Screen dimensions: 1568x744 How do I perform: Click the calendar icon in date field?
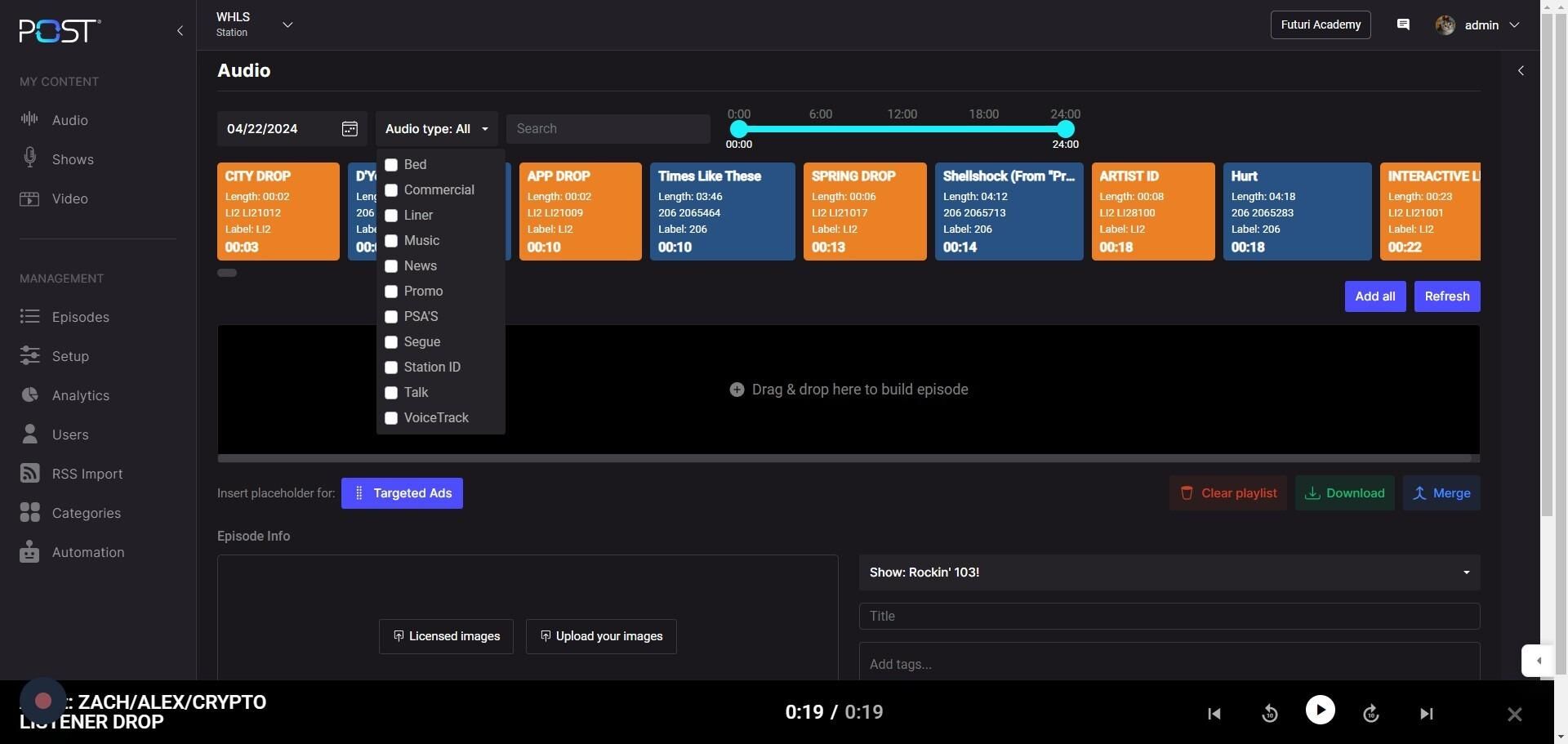click(350, 129)
